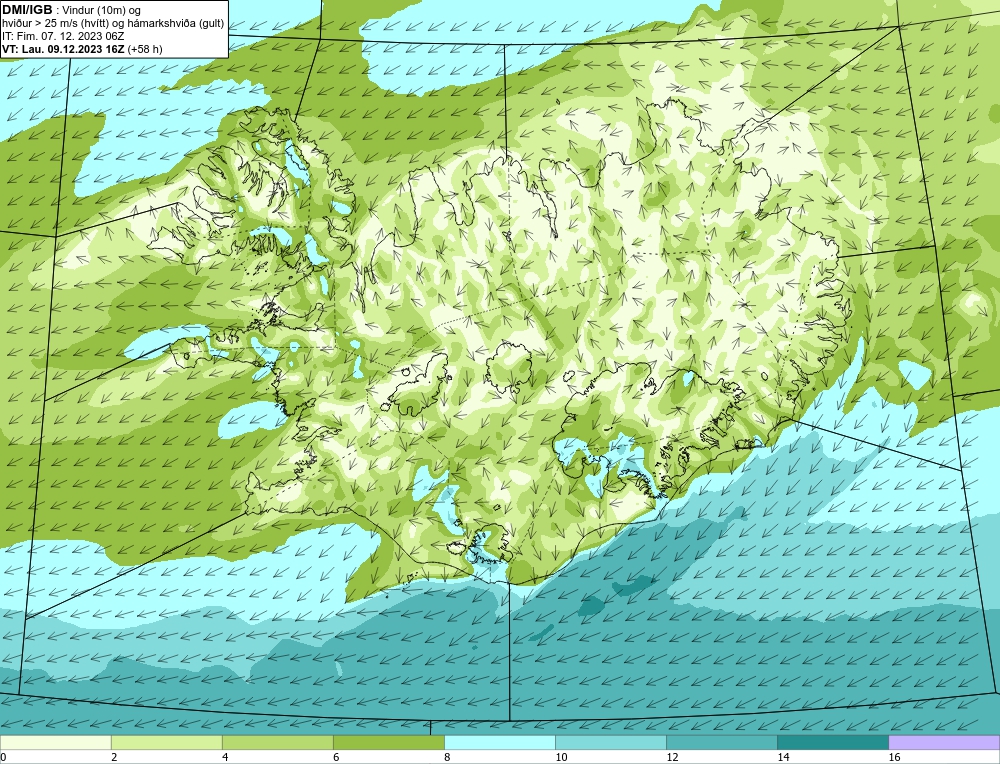Click the 2–4 m/s light green swatch
1000x764 pixels.
point(166,742)
